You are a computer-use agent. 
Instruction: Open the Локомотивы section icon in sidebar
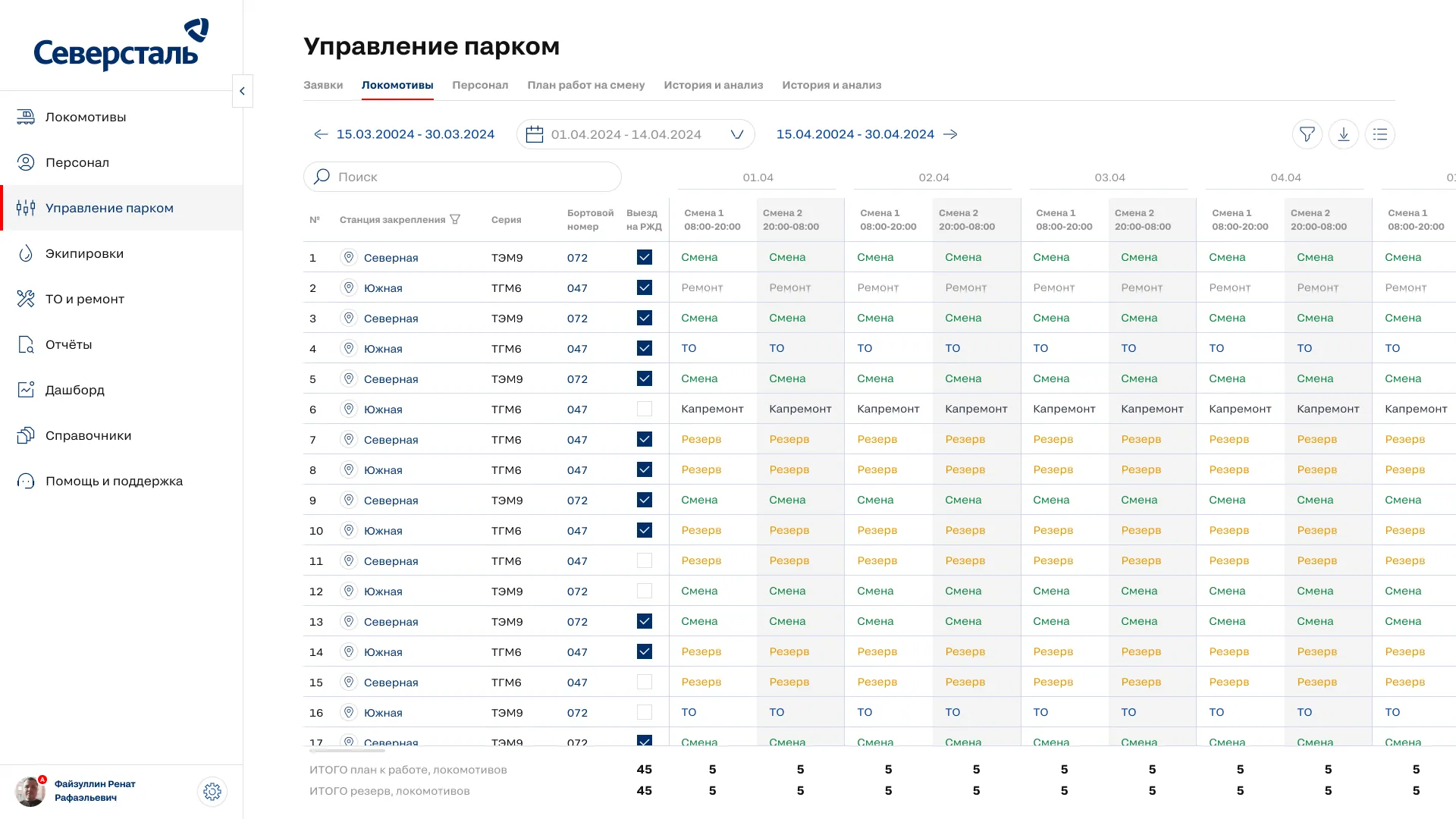tap(26, 117)
